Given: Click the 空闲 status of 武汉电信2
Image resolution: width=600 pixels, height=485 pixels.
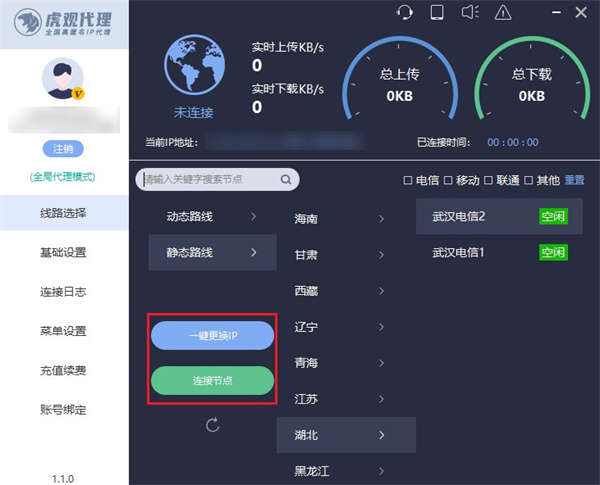Looking at the screenshot, I should point(553,216).
